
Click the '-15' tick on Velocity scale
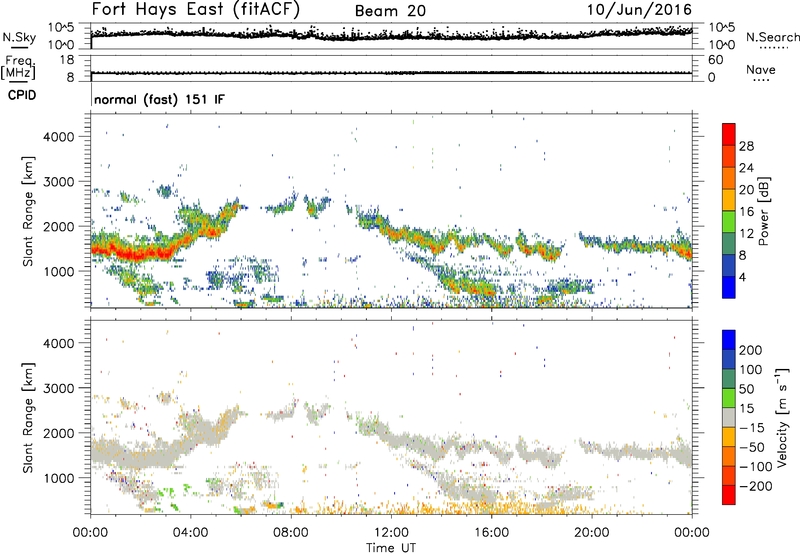[x=752, y=428]
